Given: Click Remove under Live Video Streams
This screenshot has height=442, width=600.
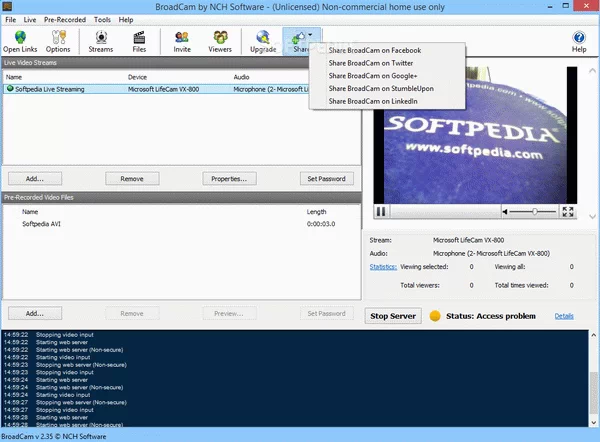Looking at the screenshot, I should [x=132, y=179].
